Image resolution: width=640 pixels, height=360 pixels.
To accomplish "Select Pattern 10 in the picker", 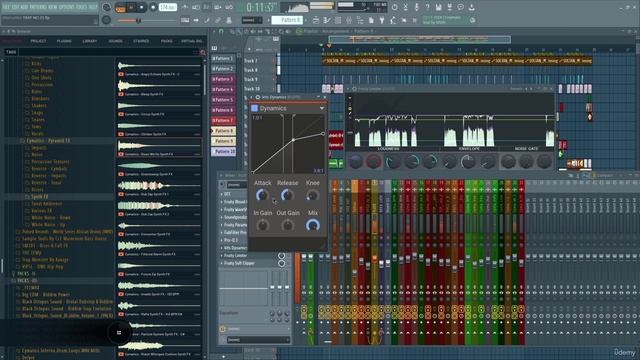I will (223, 151).
